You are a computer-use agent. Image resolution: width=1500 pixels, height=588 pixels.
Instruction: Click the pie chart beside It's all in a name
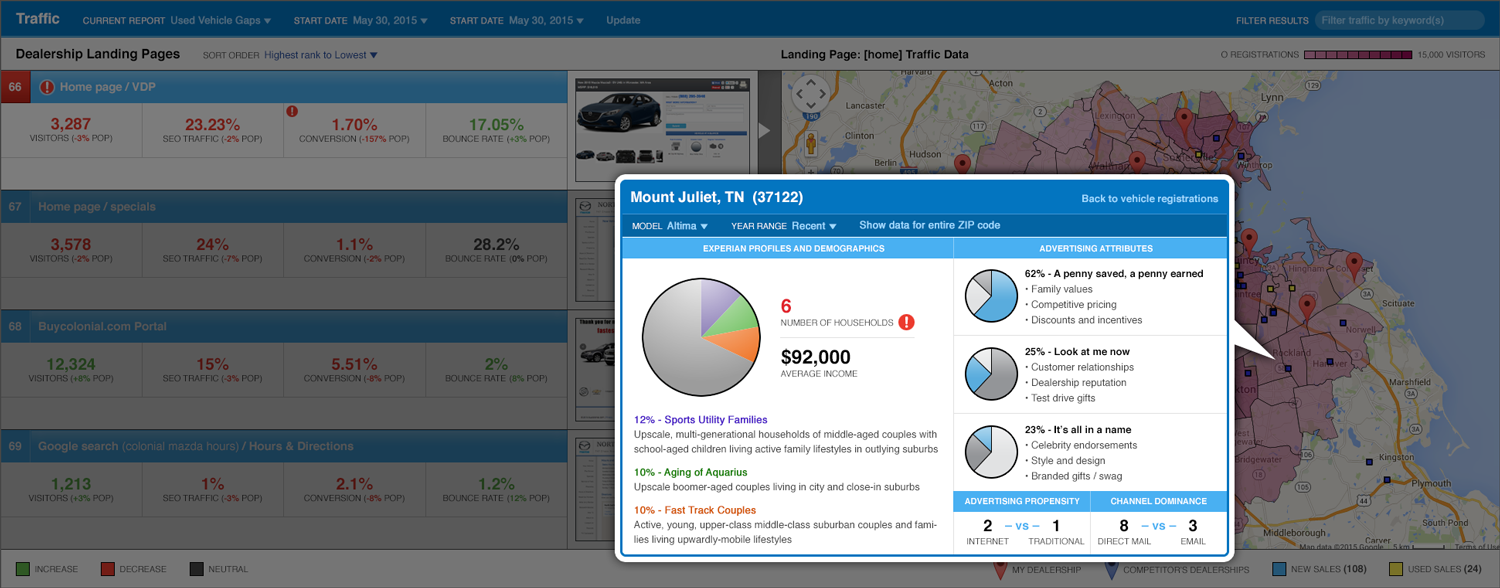(x=991, y=452)
